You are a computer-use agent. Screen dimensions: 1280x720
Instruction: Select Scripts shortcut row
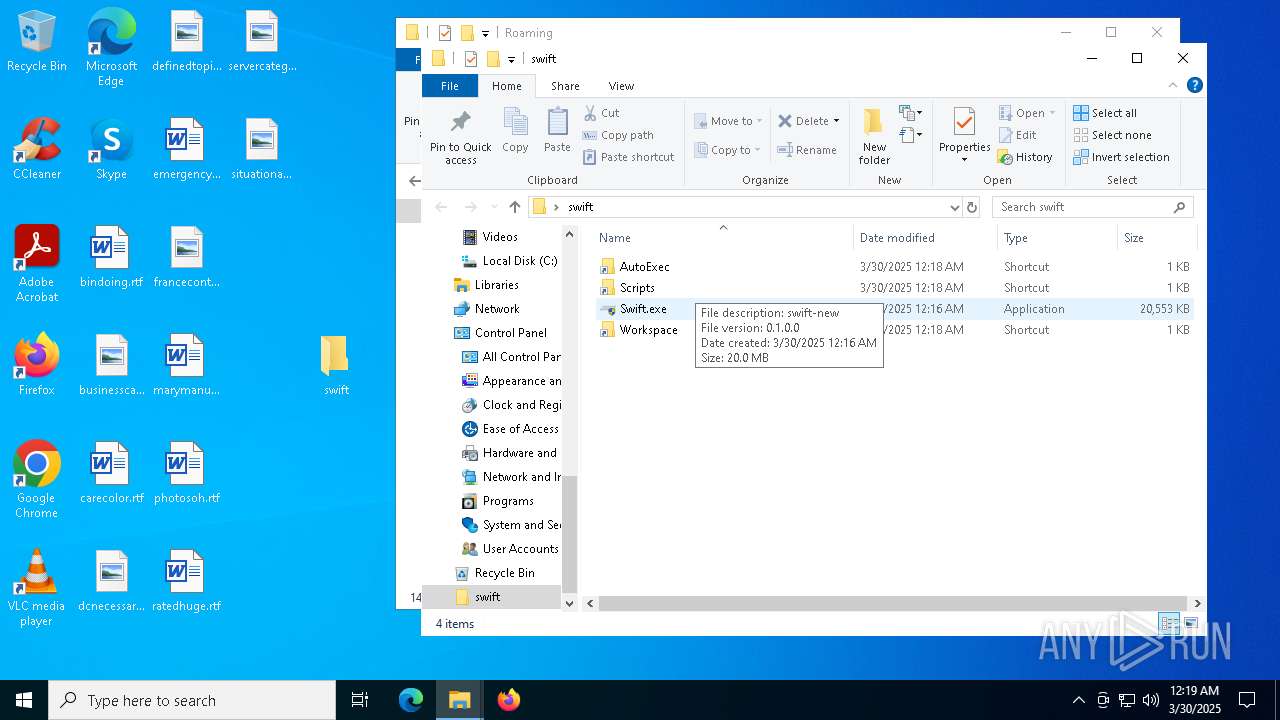(894, 288)
